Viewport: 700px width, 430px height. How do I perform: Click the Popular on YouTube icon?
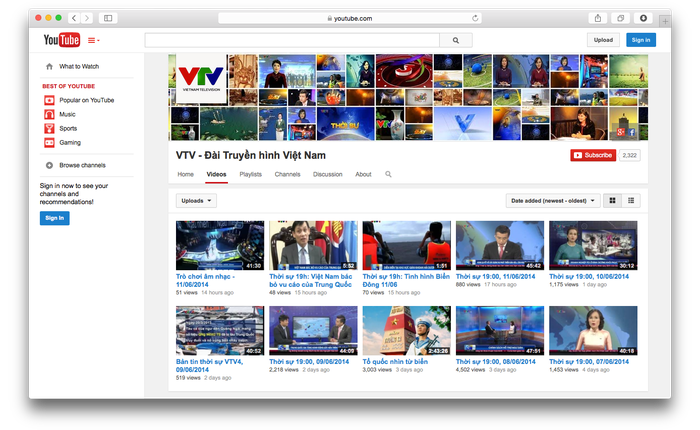tap(49, 100)
